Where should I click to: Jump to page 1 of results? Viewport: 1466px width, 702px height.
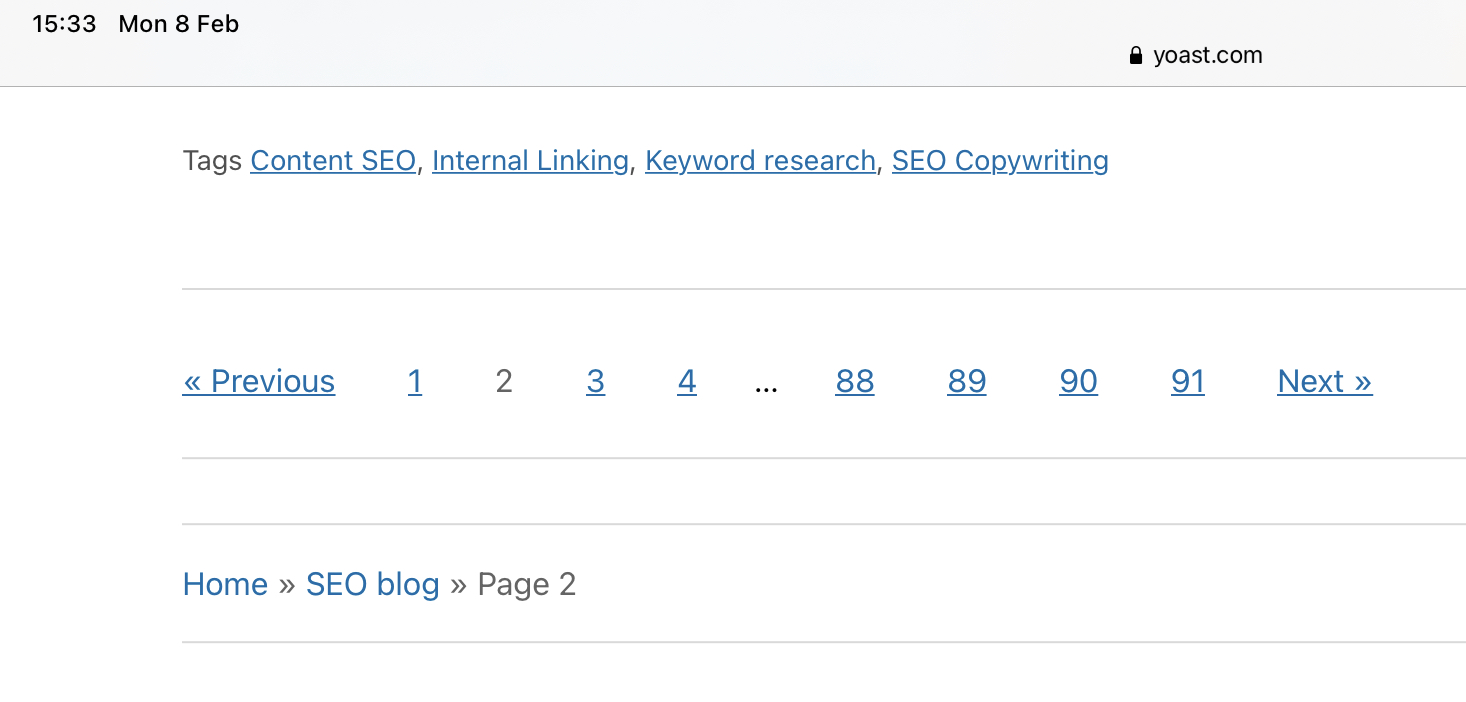pyautogui.click(x=415, y=381)
